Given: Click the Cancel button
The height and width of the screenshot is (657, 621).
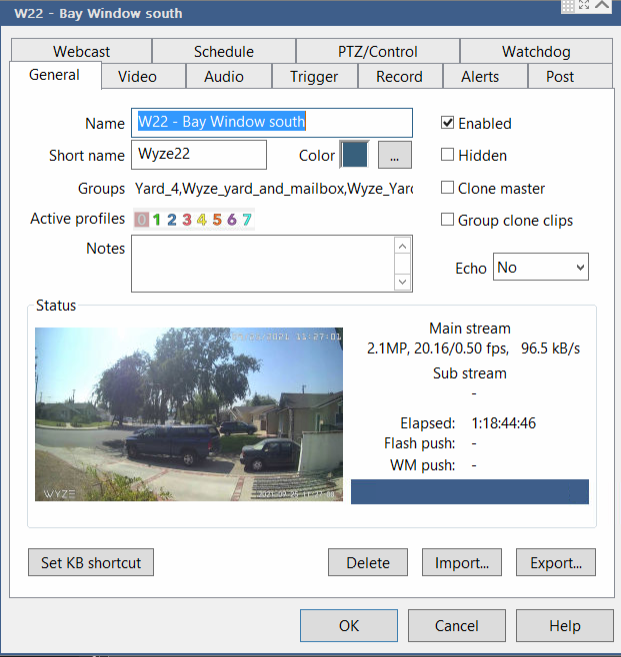Looking at the screenshot, I should [x=457, y=626].
